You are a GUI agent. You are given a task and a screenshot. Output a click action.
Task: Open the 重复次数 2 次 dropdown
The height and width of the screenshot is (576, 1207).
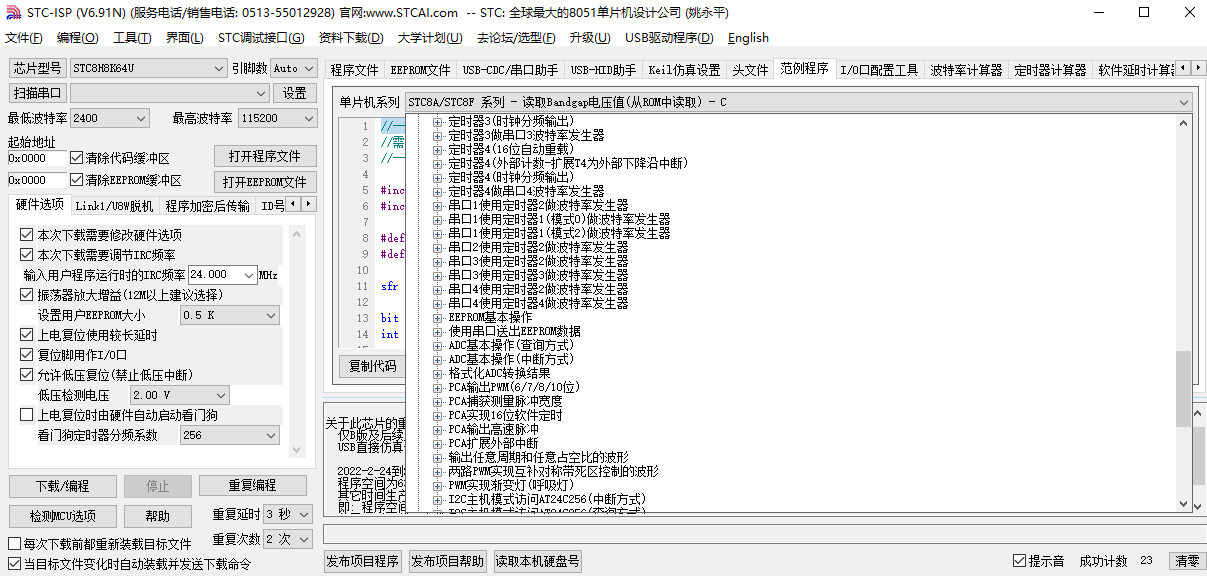pos(290,539)
